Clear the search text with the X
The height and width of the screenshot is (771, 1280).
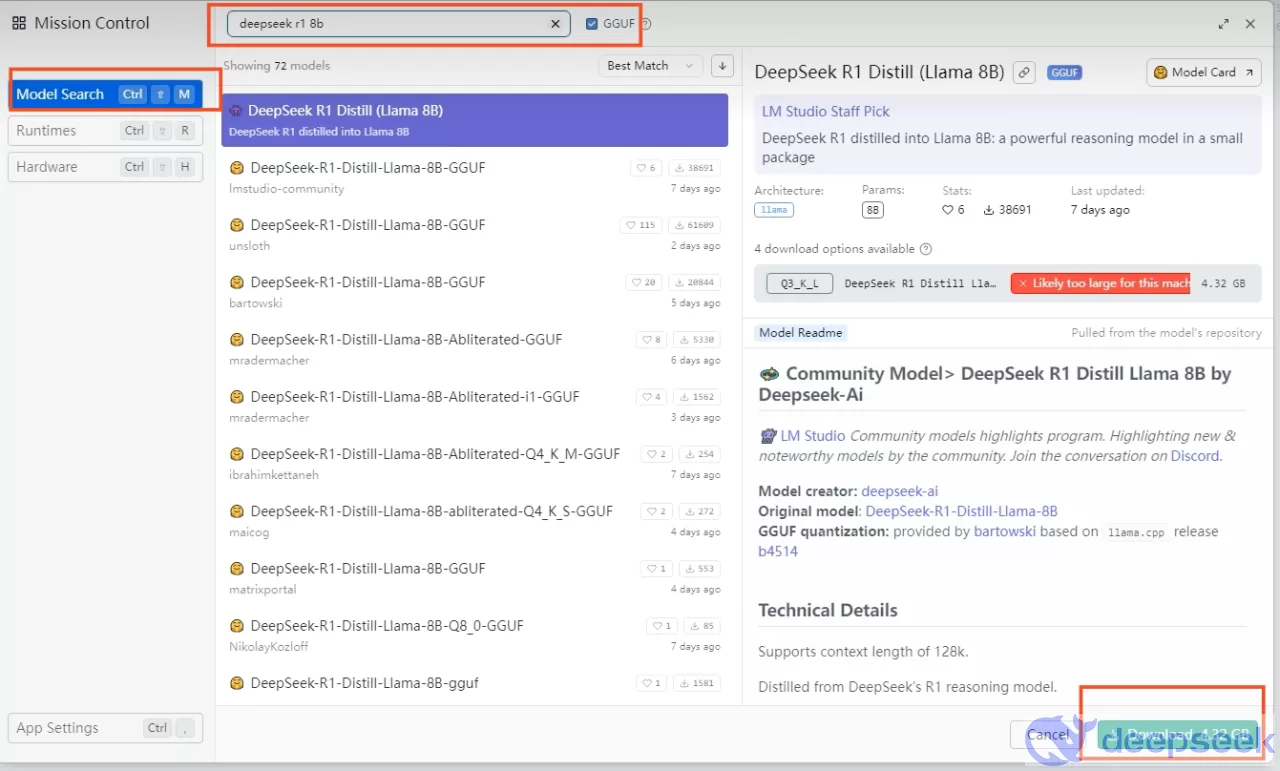click(x=556, y=24)
